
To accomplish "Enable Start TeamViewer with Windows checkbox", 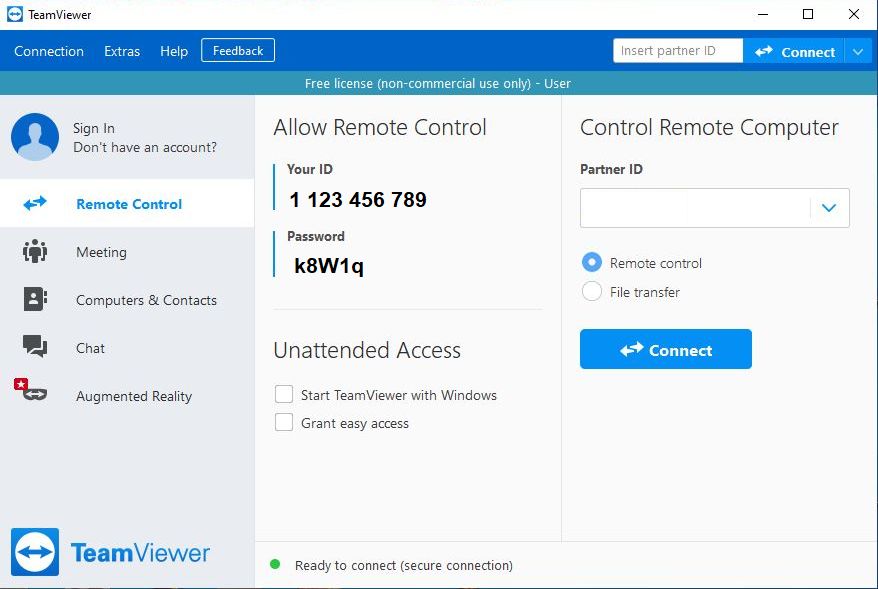I will point(284,395).
